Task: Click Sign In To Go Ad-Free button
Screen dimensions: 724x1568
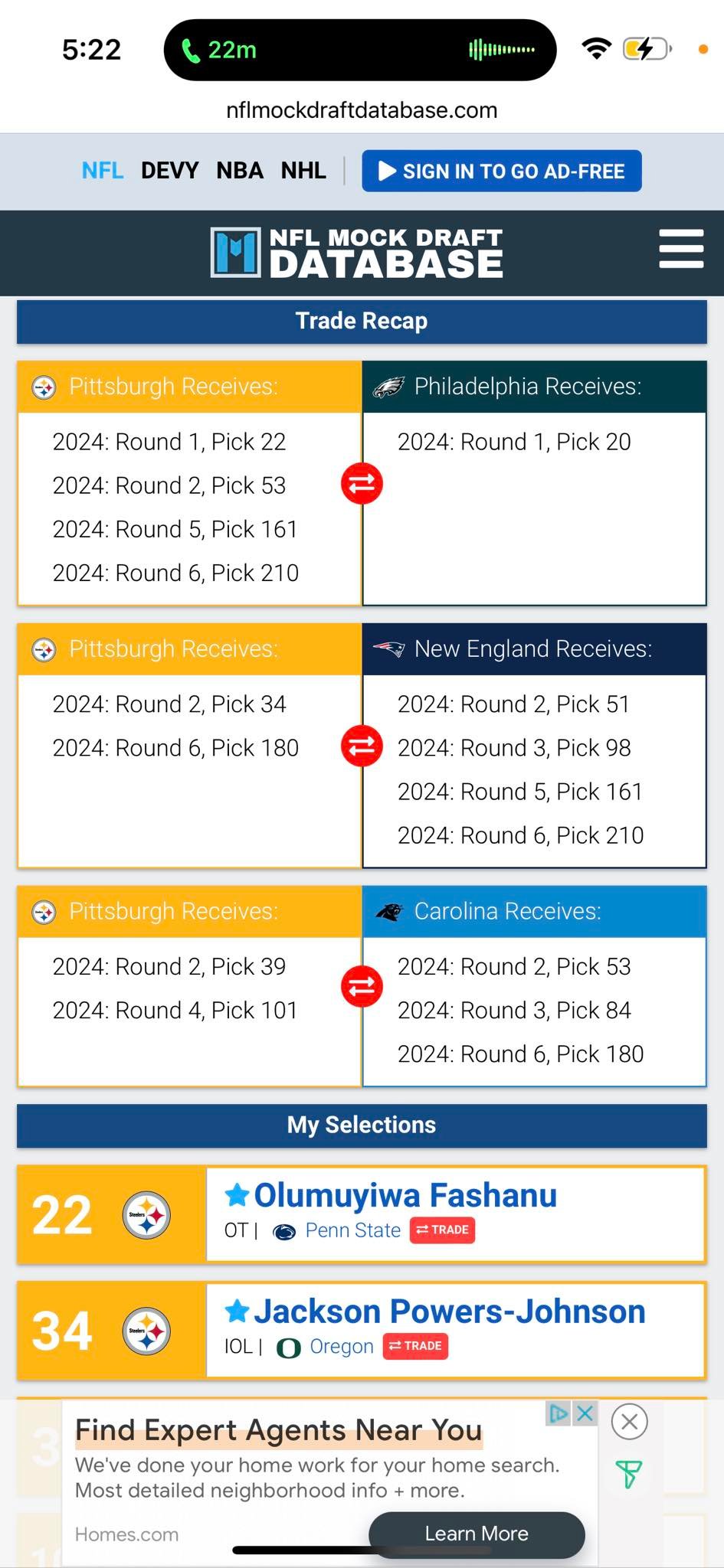Action: tap(502, 171)
